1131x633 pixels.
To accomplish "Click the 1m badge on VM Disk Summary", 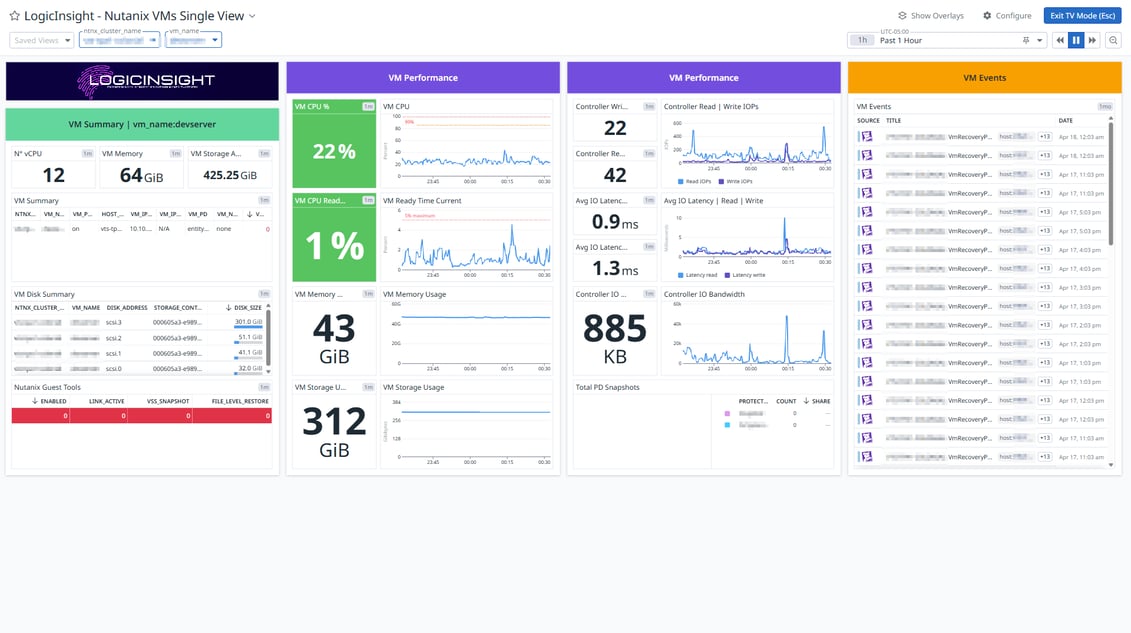I will pyautogui.click(x=264, y=294).
